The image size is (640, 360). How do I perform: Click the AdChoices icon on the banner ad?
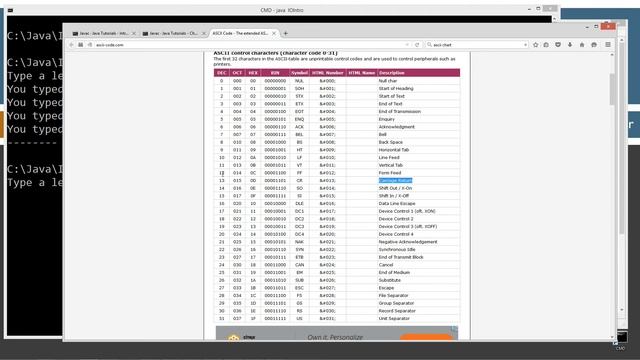coord(454,329)
